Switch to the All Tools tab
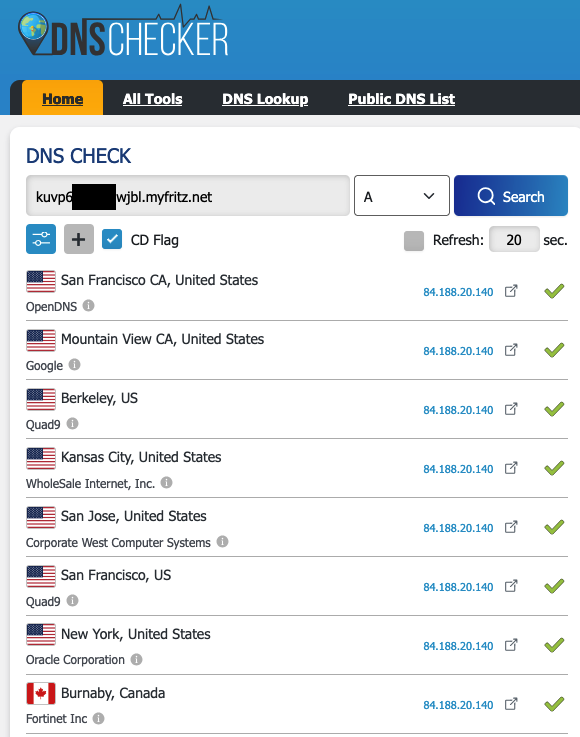 tap(152, 99)
